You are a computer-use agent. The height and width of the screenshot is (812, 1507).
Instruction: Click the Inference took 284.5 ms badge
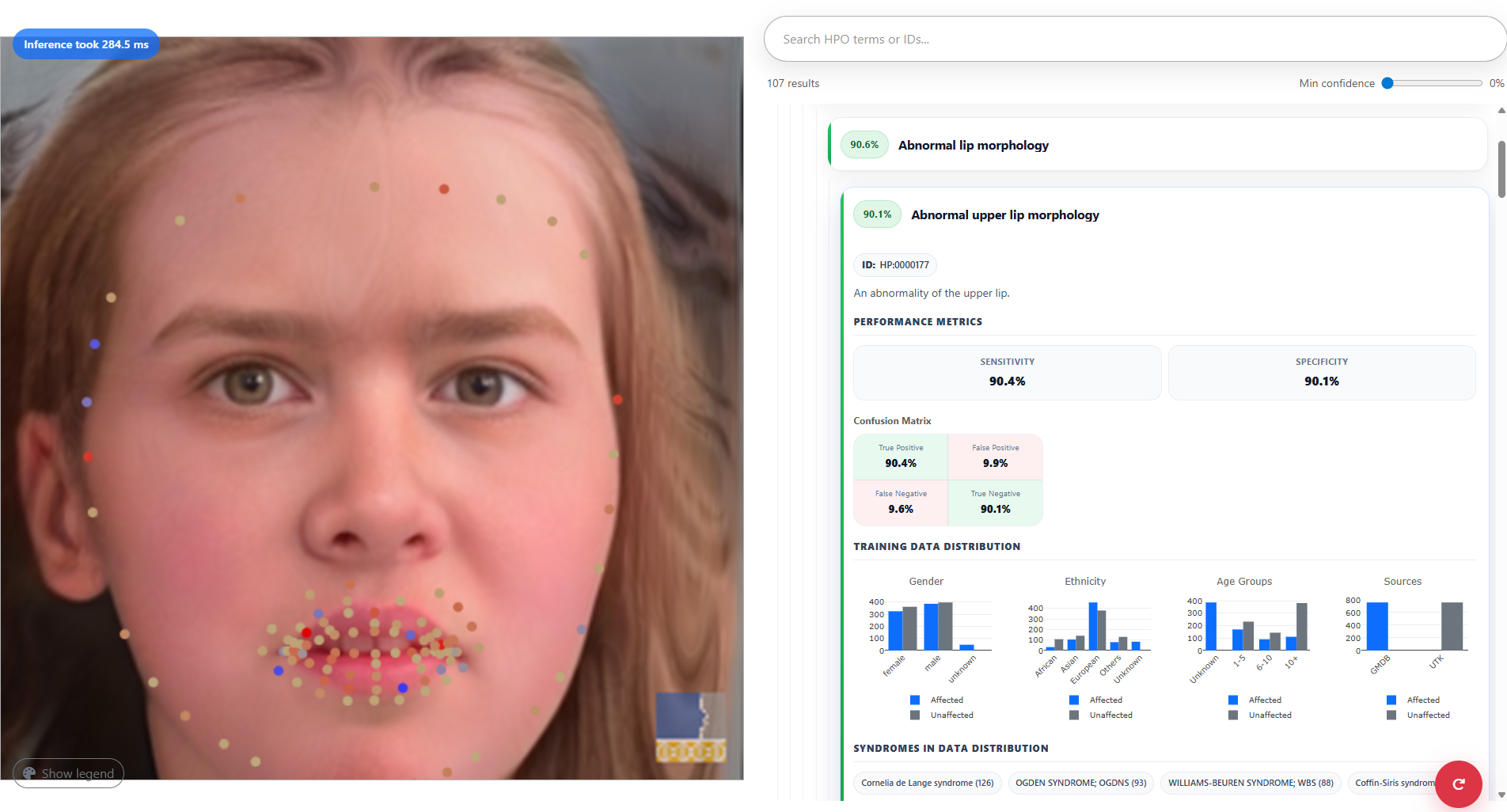[x=85, y=44]
